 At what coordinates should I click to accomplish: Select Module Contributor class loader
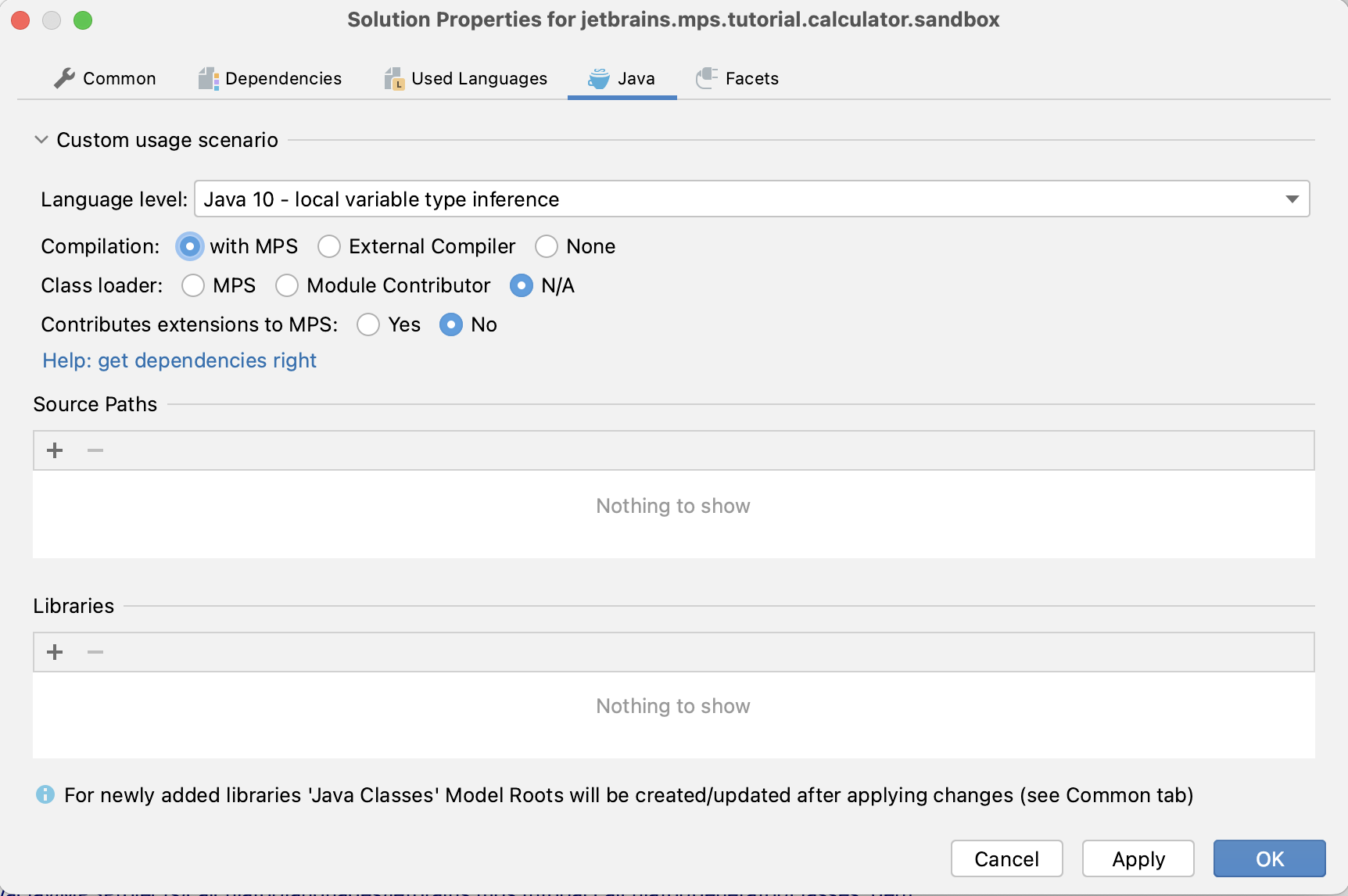coord(287,286)
